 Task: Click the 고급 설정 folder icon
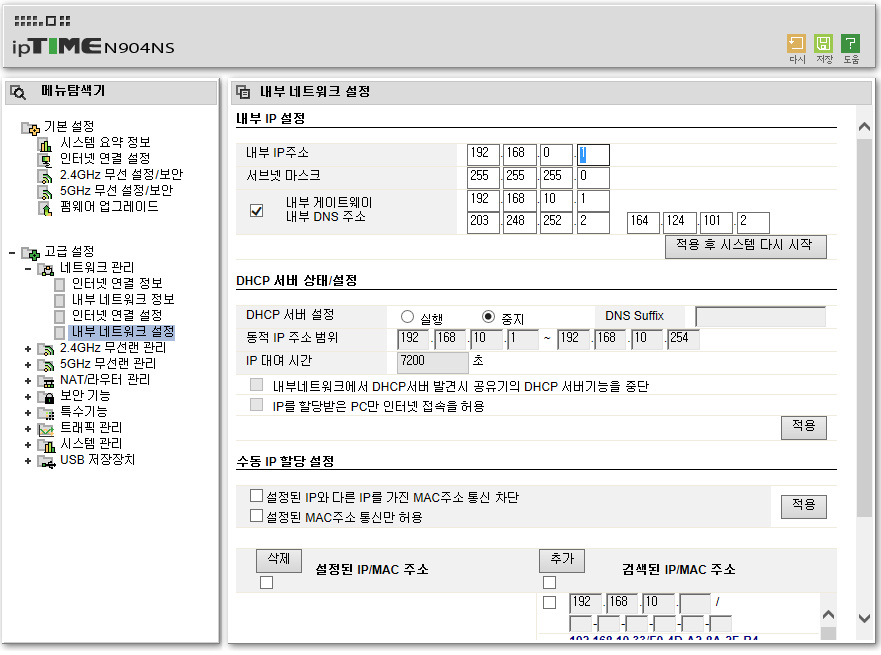pyautogui.click(x=30, y=253)
